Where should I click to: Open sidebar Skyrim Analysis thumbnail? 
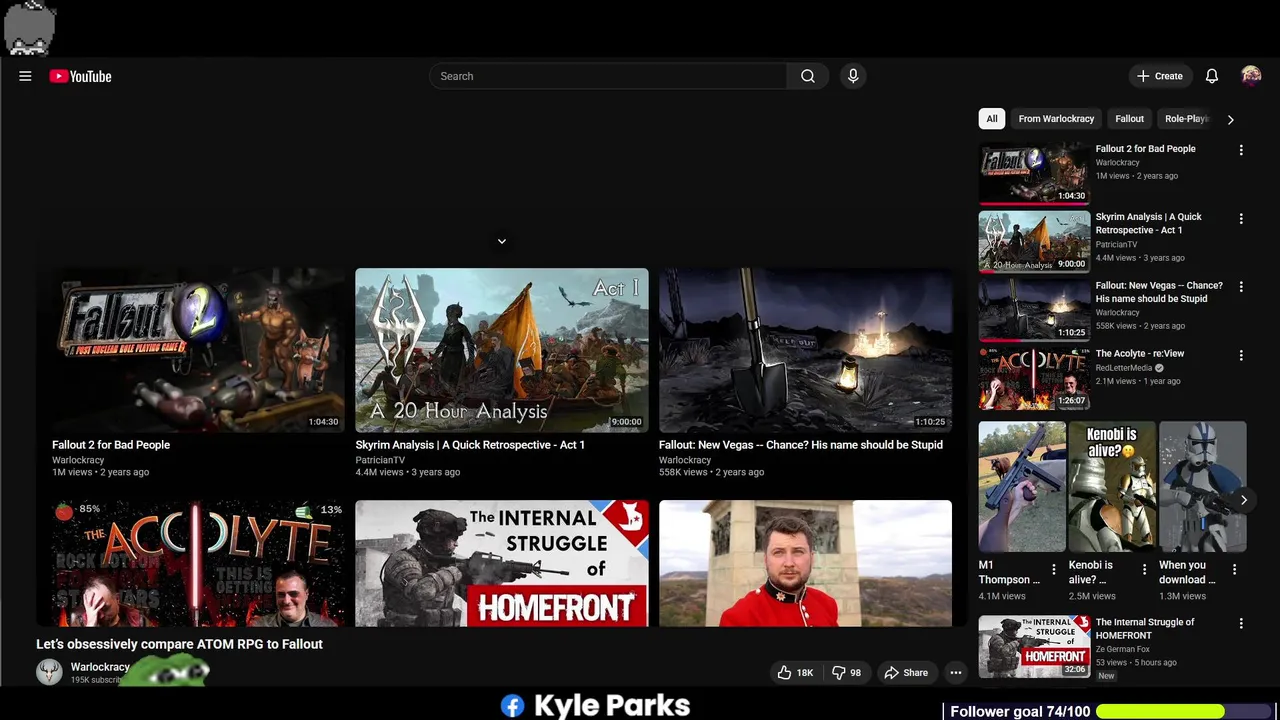click(x=1034, y=241)
